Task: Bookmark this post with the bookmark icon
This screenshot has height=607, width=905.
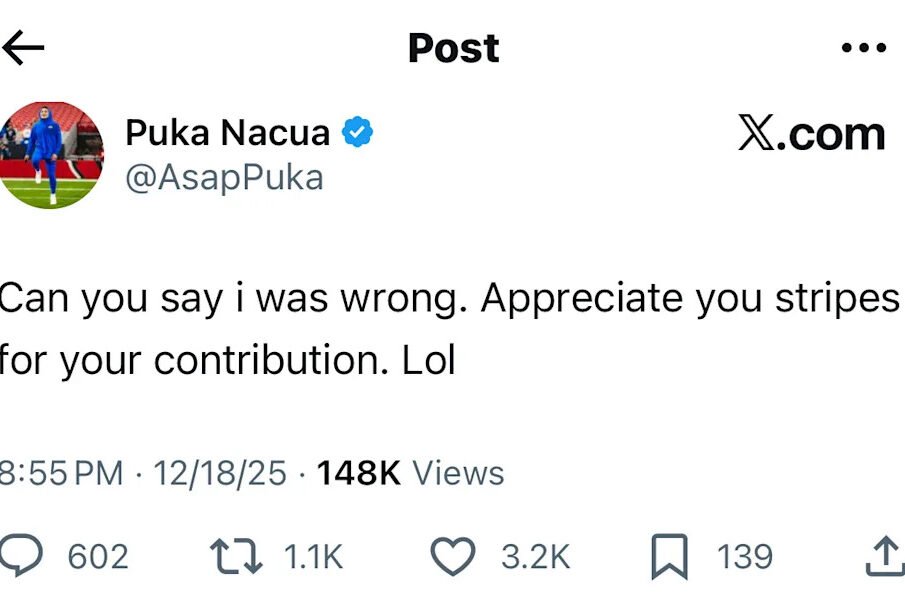Action: pyautogui.click(x=669, y=557)
